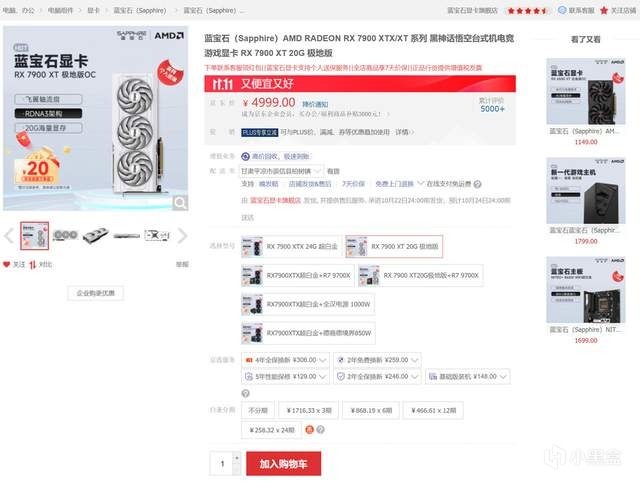640x481 pixels.
Task: Expand the ¥308.00 4-year warranty dropdown
Action: click(x=285, y=360)
